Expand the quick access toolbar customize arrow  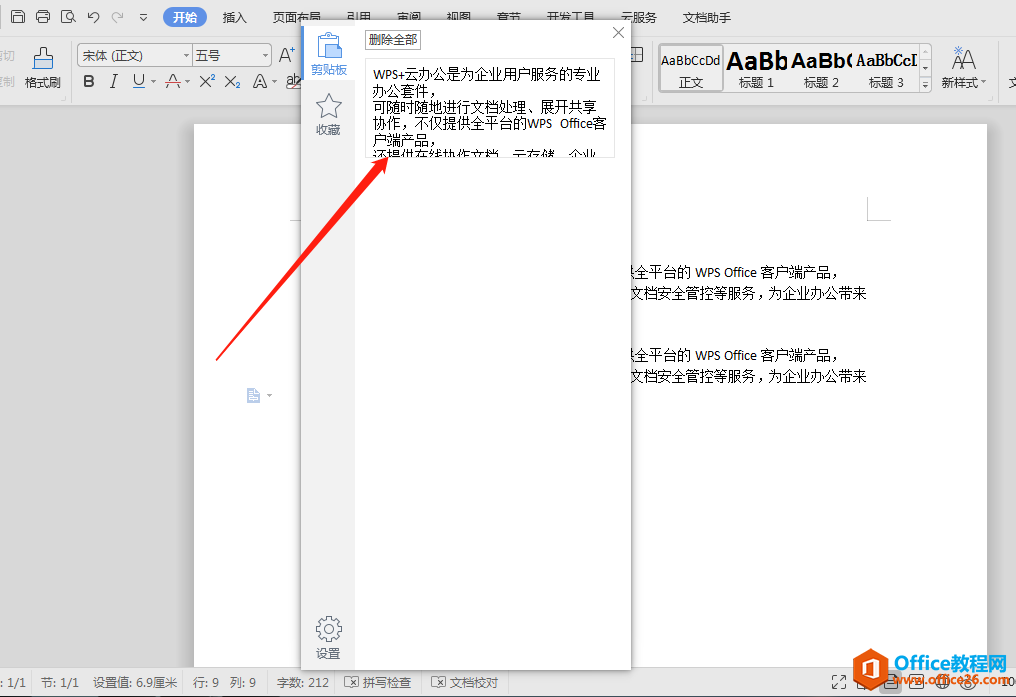click(x=143, y=17)
